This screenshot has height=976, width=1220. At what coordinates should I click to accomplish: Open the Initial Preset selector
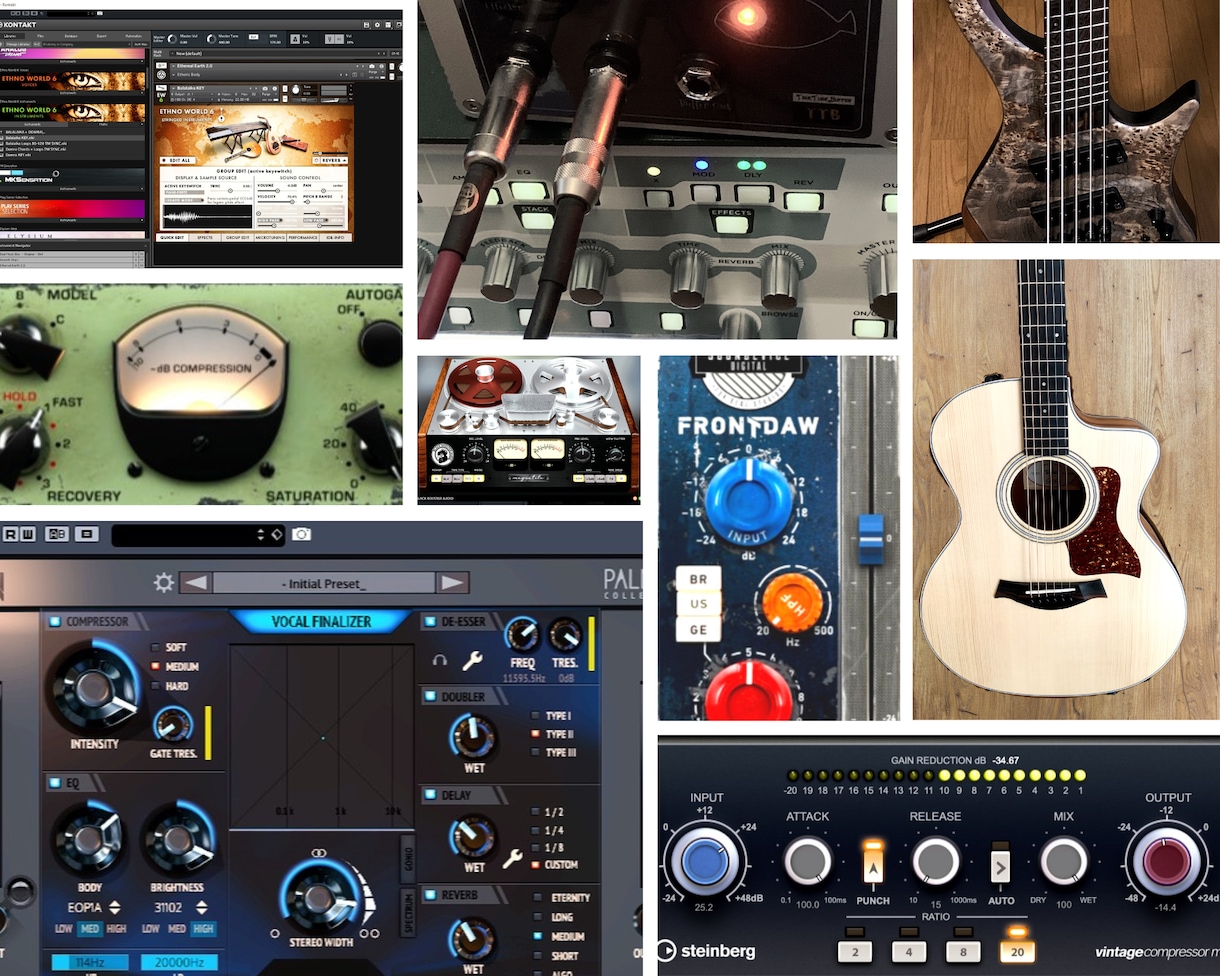324,583
